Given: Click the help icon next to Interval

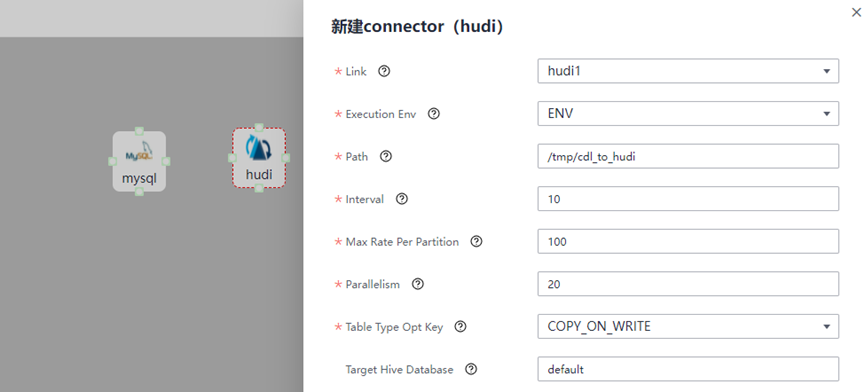Looking at the screenshot, I should tap(402, 199).
